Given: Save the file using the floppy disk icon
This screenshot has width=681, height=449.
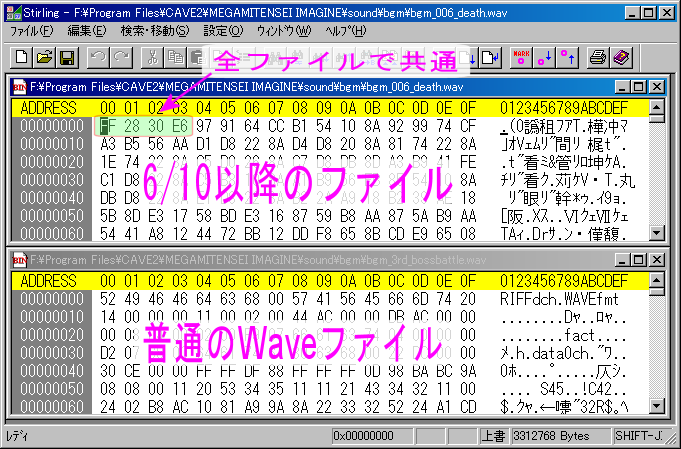Looking at the screenshot, I should pyautogui.click(x=66, y=57).
